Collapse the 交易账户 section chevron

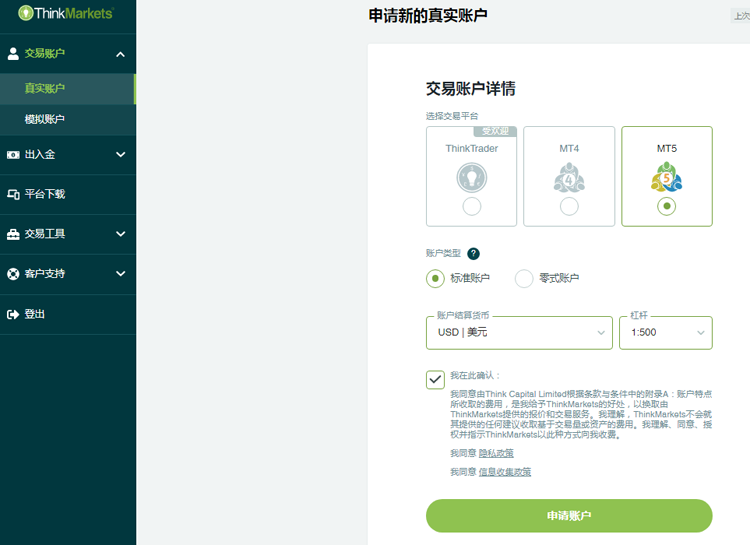click(121, 54)
